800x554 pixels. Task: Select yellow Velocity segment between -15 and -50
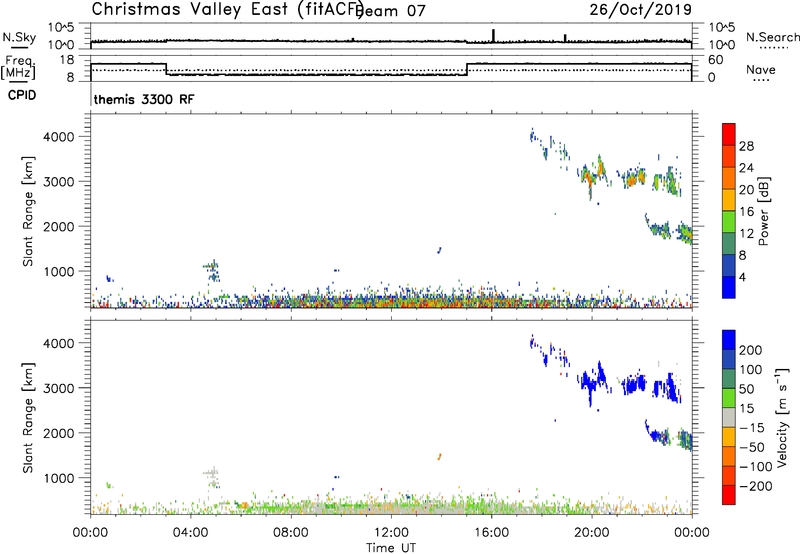click(x=729, y=437)
